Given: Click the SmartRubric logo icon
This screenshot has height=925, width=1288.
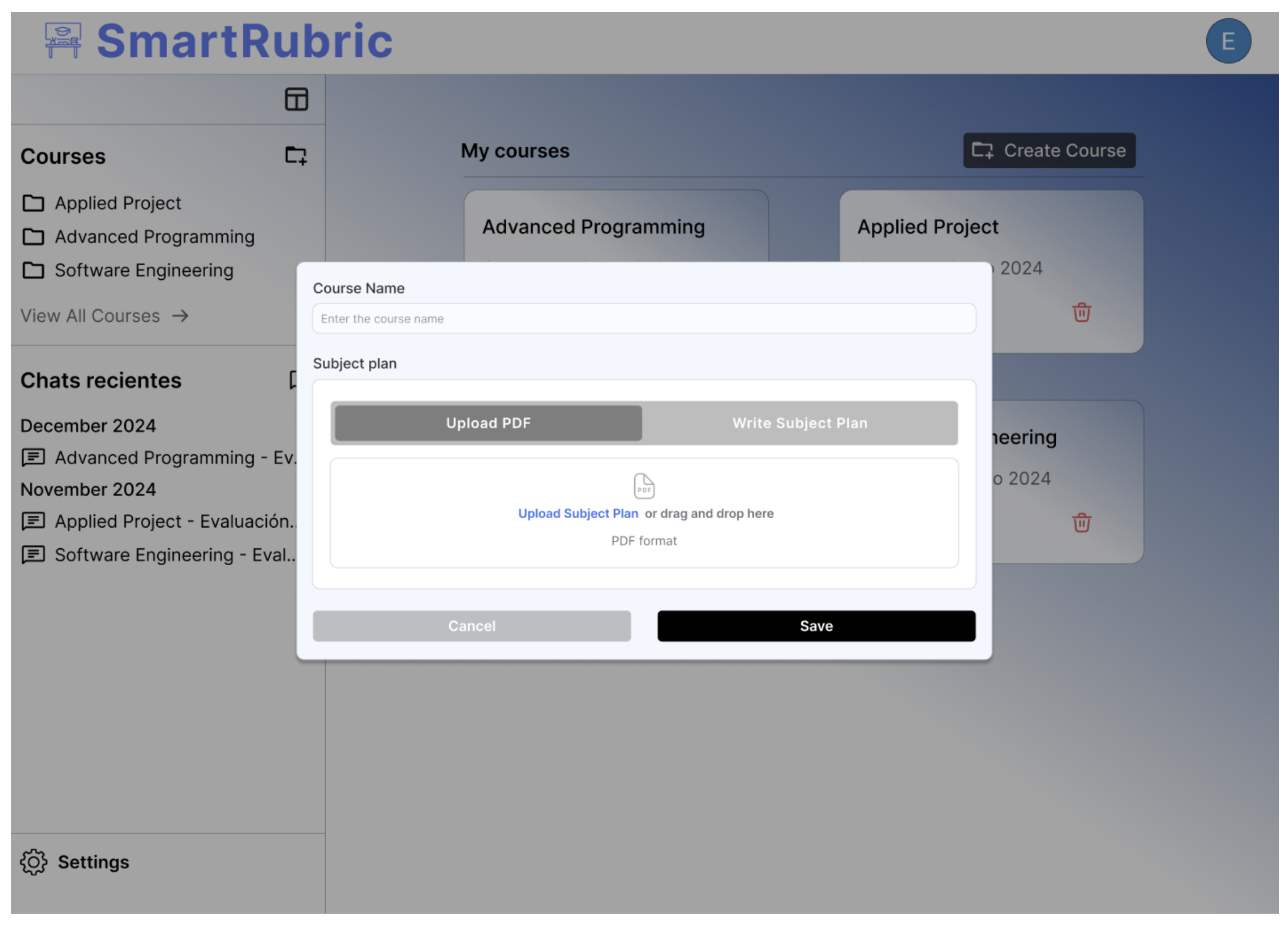Looking at the screenshot, I should (x=63, y=40).
